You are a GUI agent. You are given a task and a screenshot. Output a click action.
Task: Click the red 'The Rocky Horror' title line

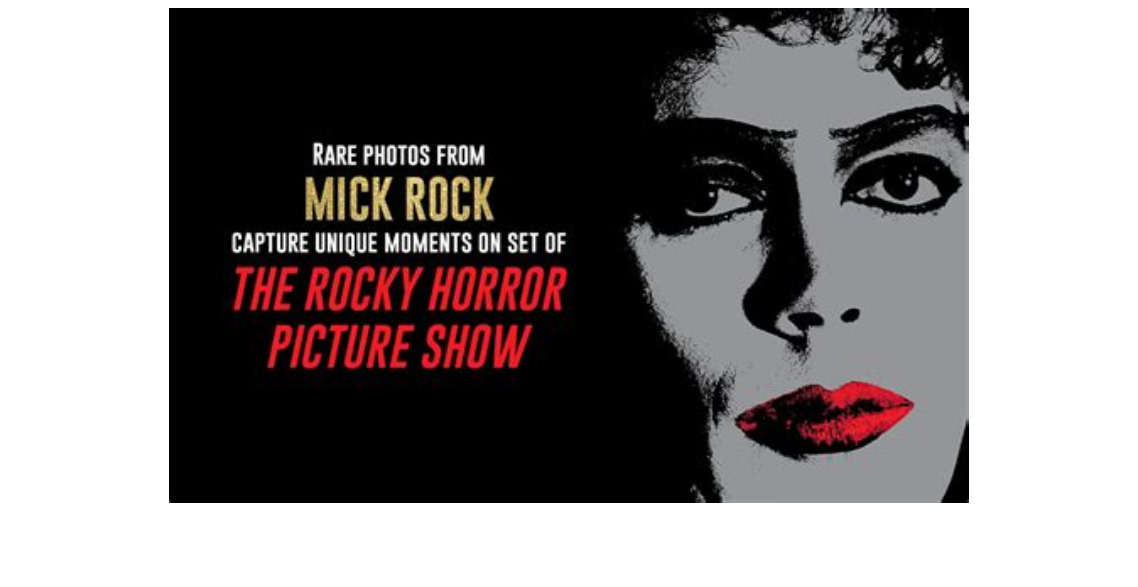(399, 289)
